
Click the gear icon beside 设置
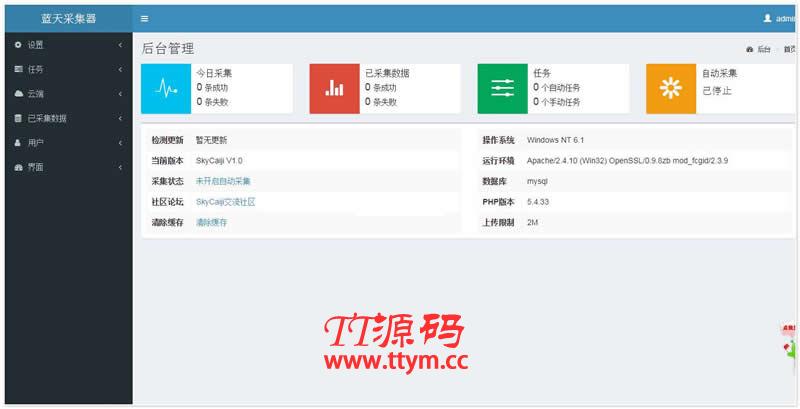[x=18, y=45]
